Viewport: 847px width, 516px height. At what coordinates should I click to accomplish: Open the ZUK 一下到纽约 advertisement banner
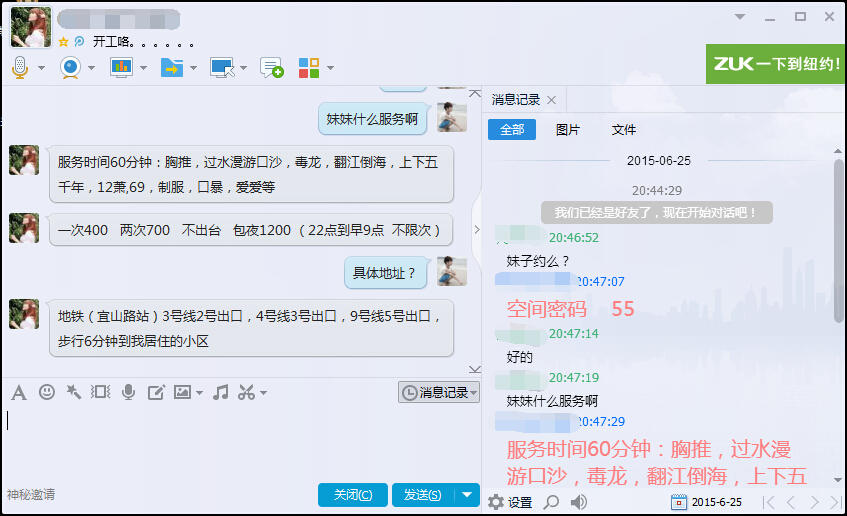pos(775,64)
